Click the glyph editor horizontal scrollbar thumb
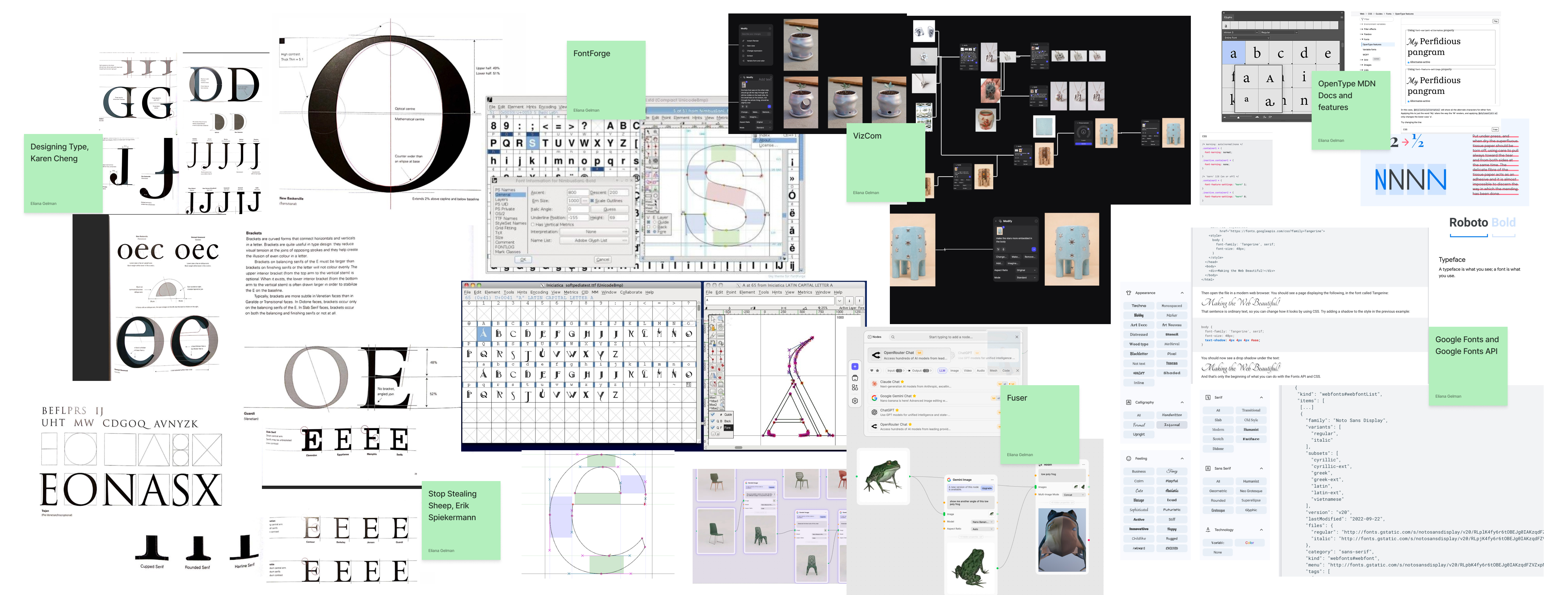The height and width of the screenshot is (595, 1568). click(738, 447)
